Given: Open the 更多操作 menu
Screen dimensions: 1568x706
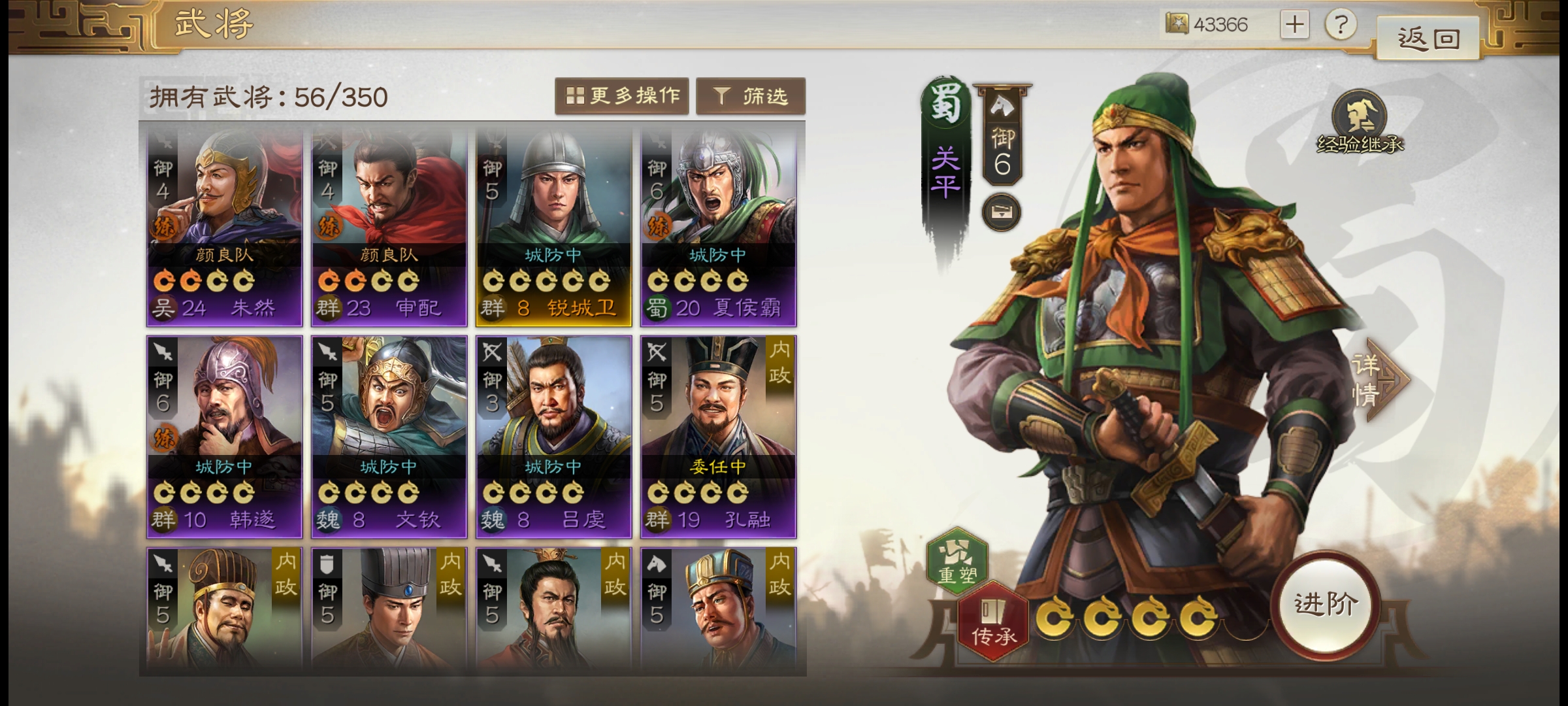Looking at the screenshot, I should click(622, 97).
